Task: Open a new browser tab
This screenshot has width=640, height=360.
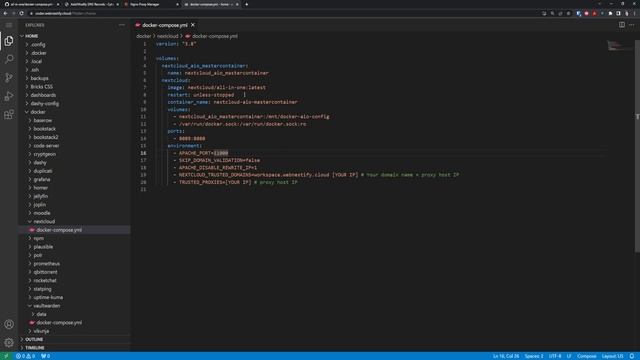Action: click(x=247, y=4)
